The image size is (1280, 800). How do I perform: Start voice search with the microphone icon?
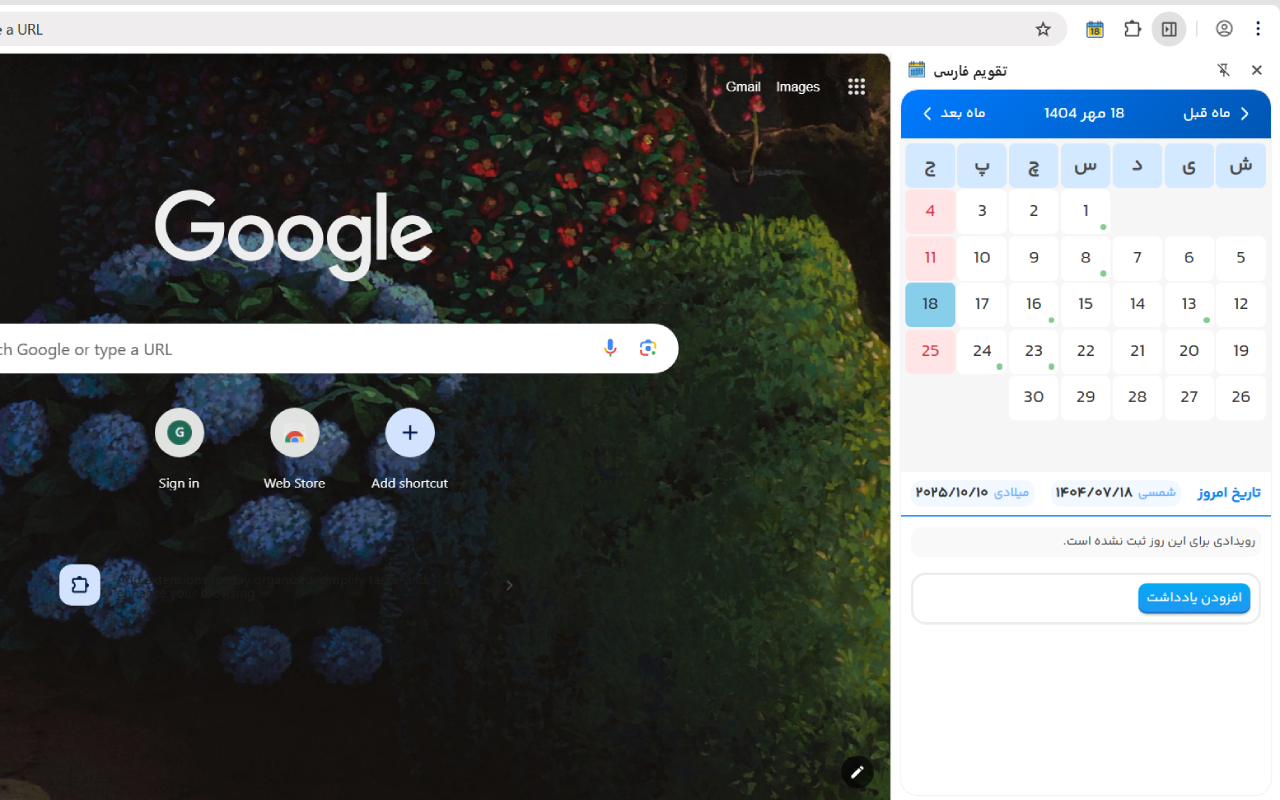(x=610, y=348)
